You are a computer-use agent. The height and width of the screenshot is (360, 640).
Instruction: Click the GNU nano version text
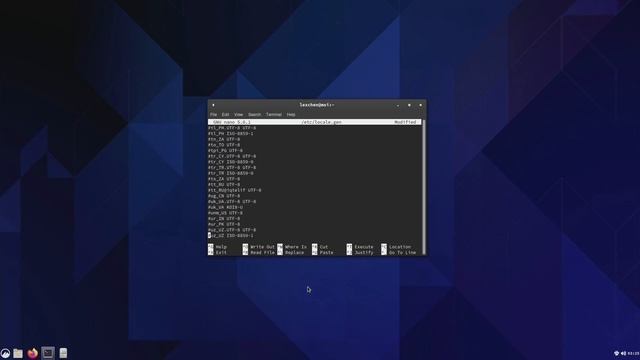pyautogui.click(x=232, y=122)
